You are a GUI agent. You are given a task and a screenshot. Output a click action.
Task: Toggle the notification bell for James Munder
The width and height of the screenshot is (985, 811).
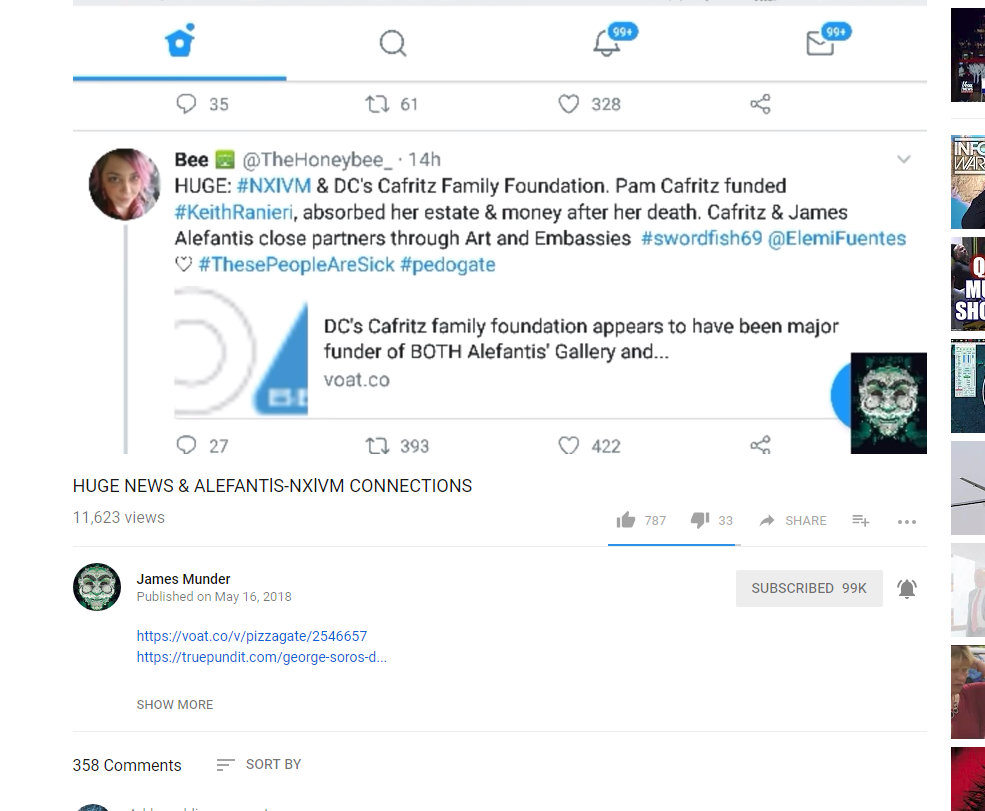click(x=907, y=589)
